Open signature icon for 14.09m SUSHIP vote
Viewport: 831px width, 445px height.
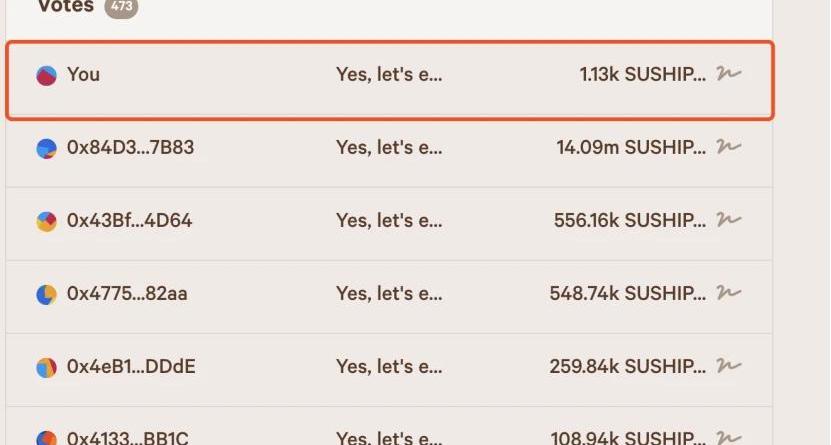(x=728, y=147)
